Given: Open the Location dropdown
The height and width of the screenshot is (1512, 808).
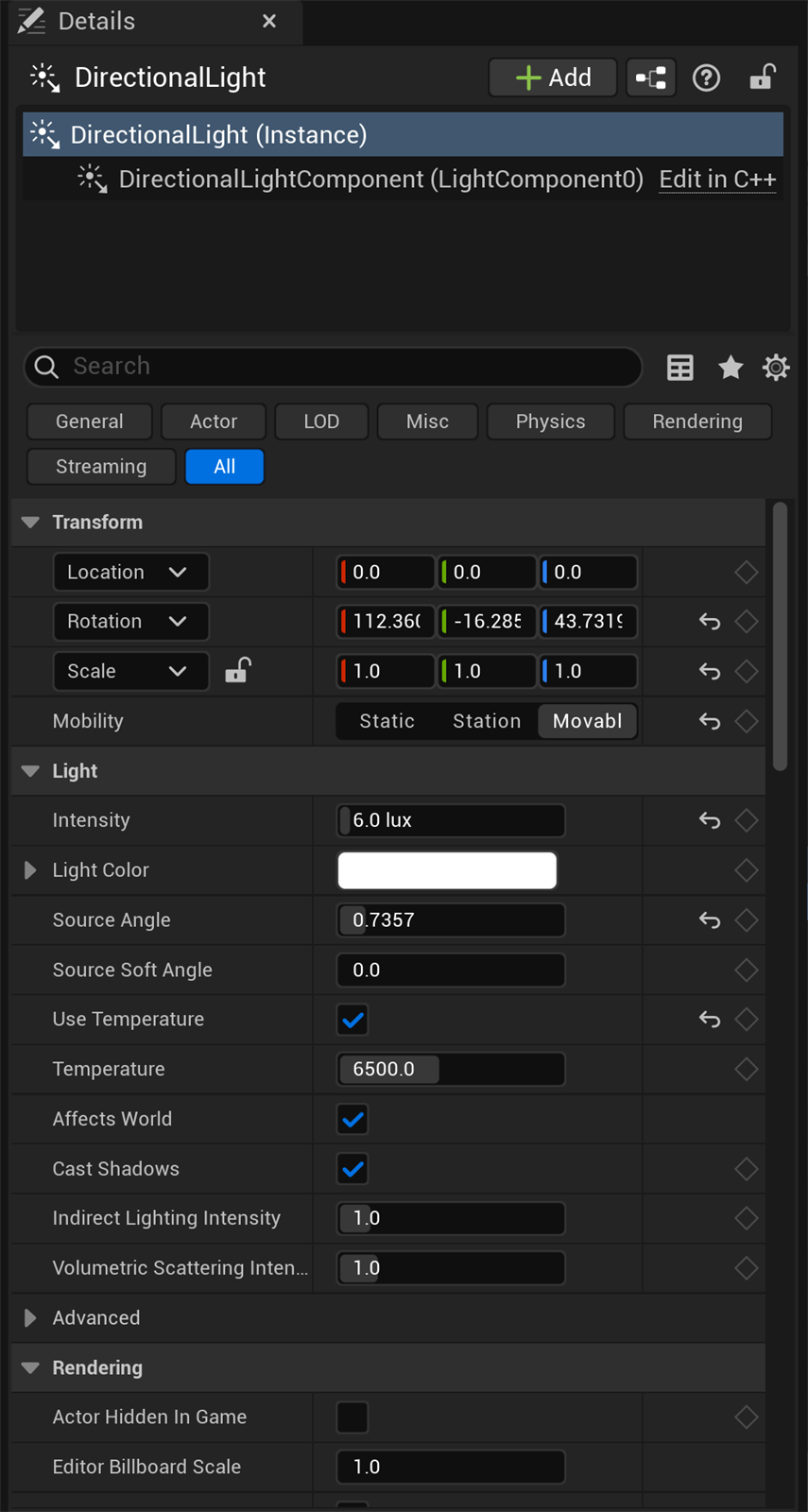Looking at the screenshot, I should click(x=130, y=572).
